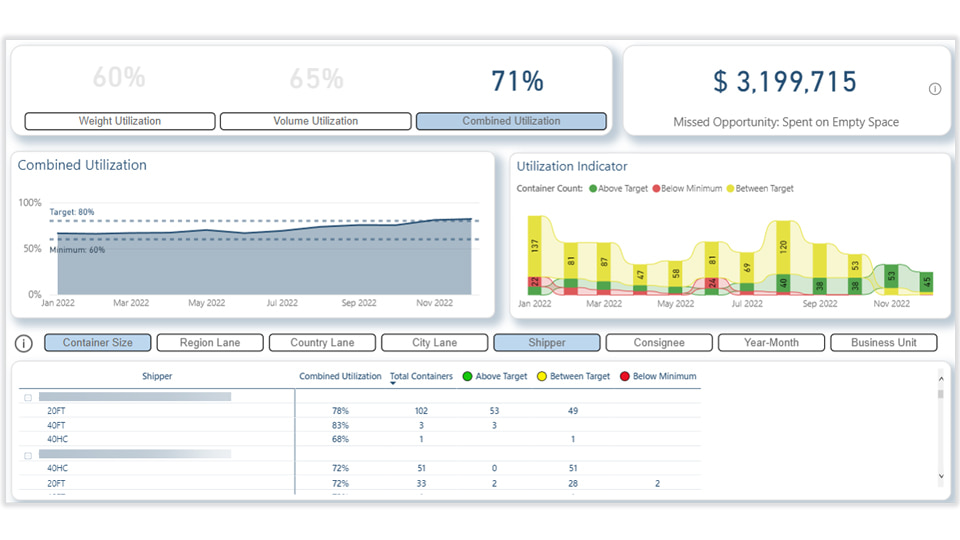This screenshot has width=960, height=540.
Task: Click the green Above Target column header icon
Action: click(x=465, y=377)
